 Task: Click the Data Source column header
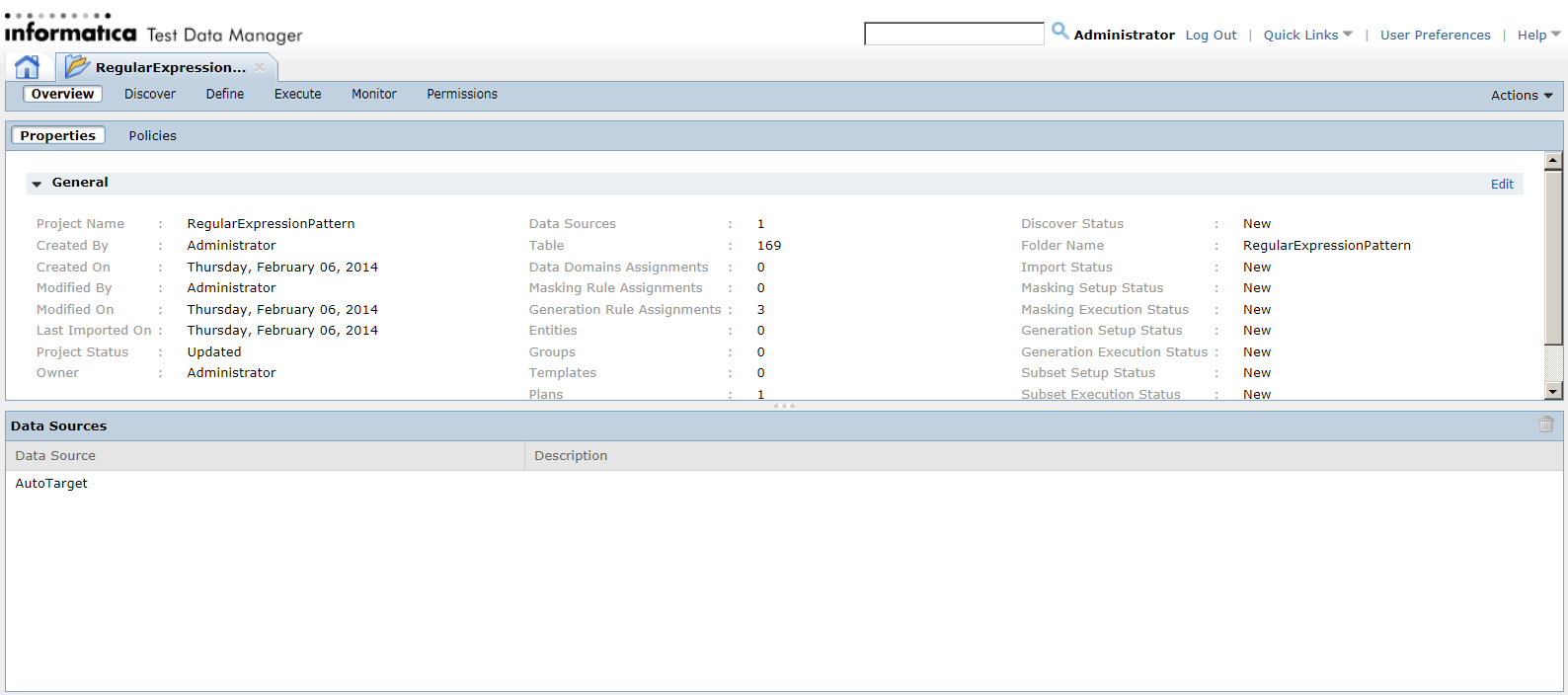(x=265, y=455)
